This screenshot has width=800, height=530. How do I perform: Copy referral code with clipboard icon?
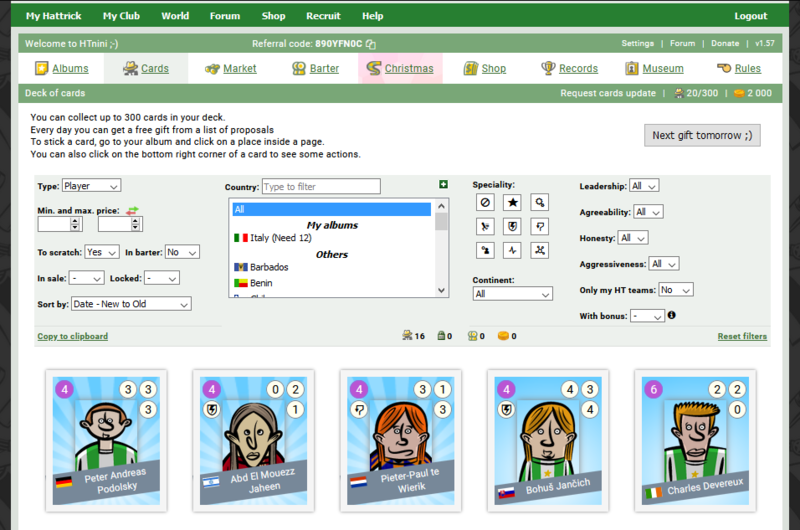click(x=371, y=44)
